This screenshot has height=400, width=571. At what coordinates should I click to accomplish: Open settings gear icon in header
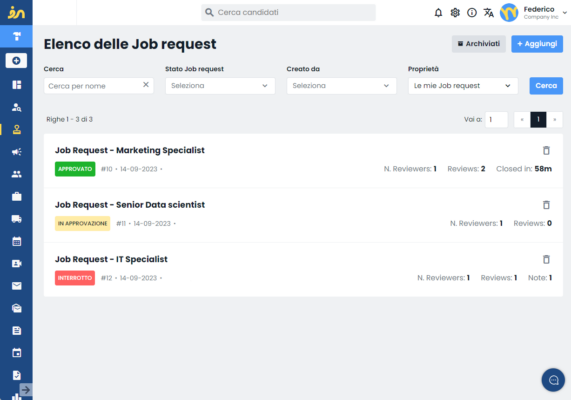coord(455,13)
